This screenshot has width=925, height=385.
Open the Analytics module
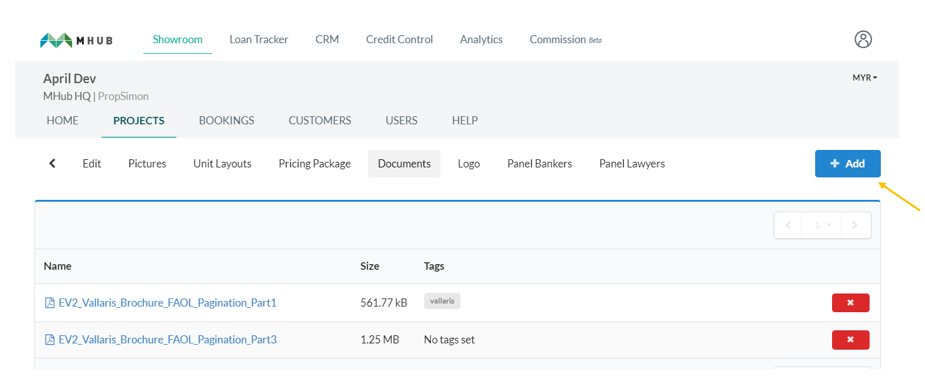tap(481, 40)
